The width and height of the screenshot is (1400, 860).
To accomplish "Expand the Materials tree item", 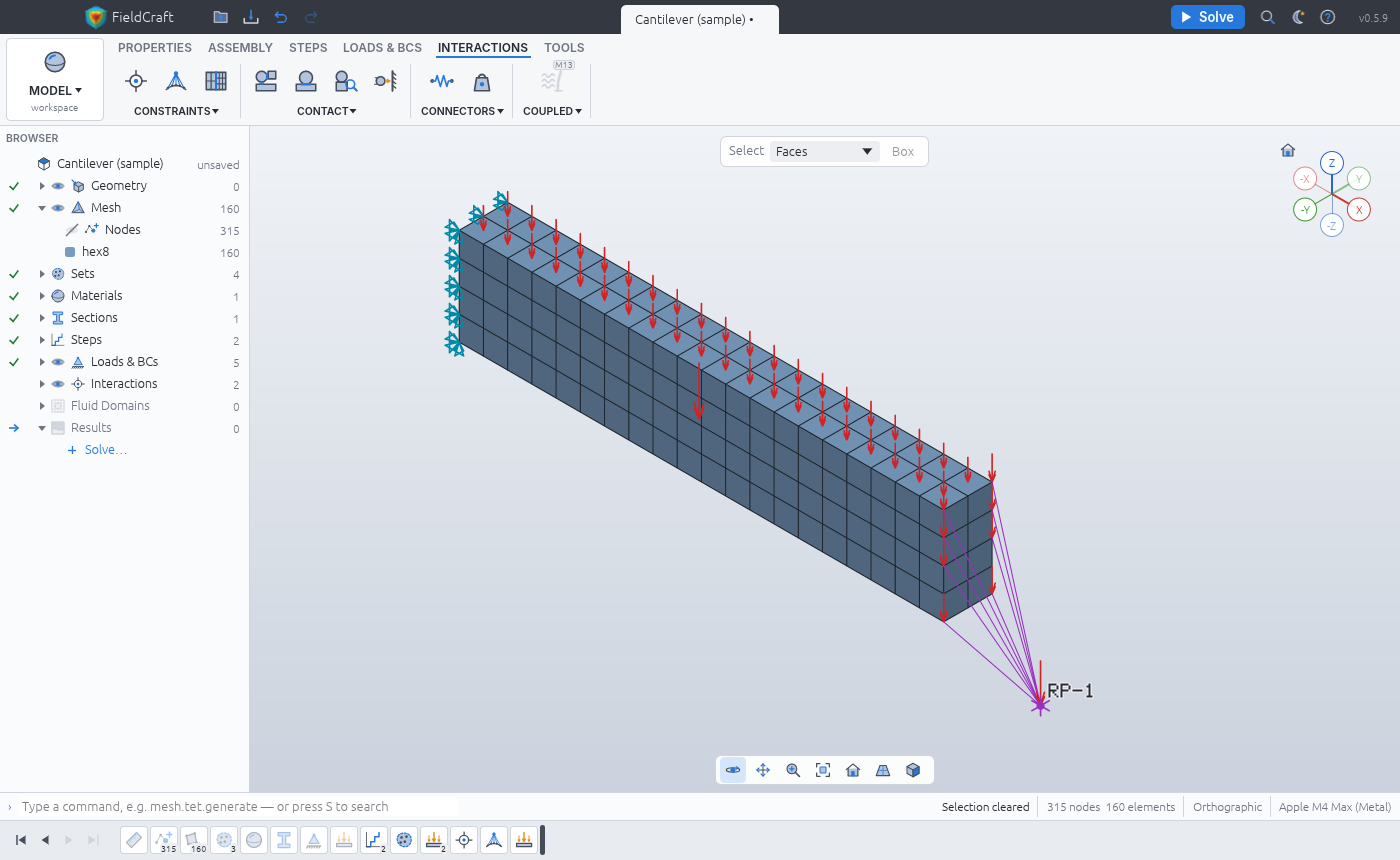I will click(42, 296).
